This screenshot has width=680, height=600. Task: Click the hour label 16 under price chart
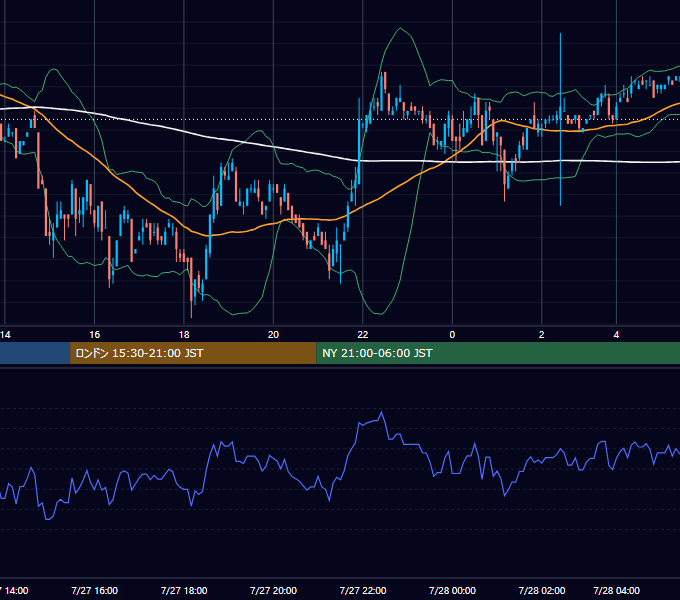[95, 335]
